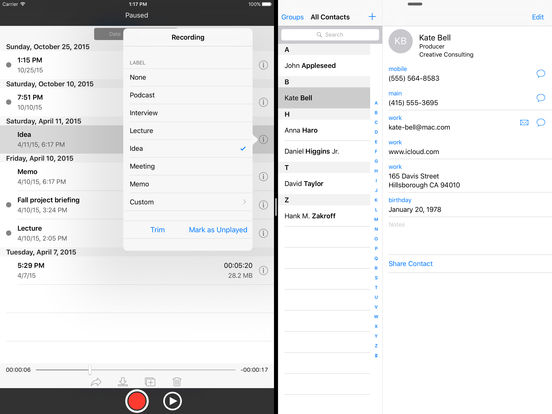The width and height of the screenshot is (552, 414).
Task: Select the Idea label option
Action: point(188,149)
